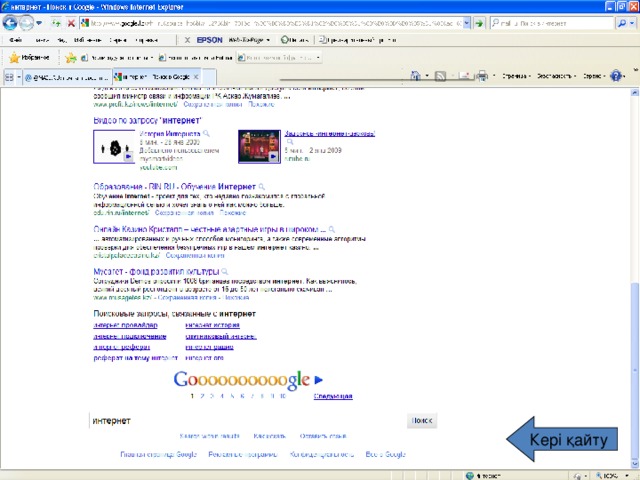
Task: Open the Онлайн Казино Кристалл result
Action: [x=209, y=229]
